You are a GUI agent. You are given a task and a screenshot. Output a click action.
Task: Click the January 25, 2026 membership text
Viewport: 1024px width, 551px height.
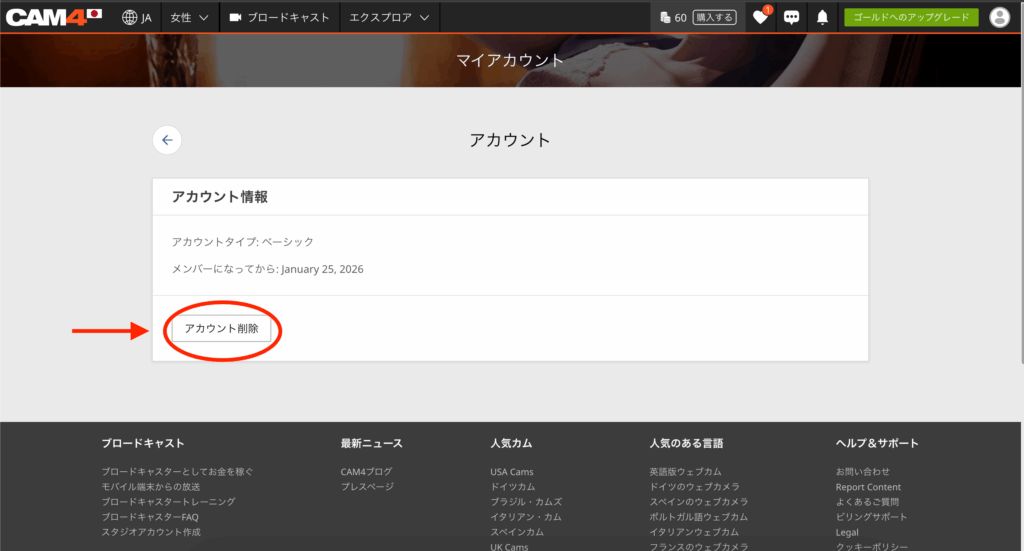coord(322,269)
